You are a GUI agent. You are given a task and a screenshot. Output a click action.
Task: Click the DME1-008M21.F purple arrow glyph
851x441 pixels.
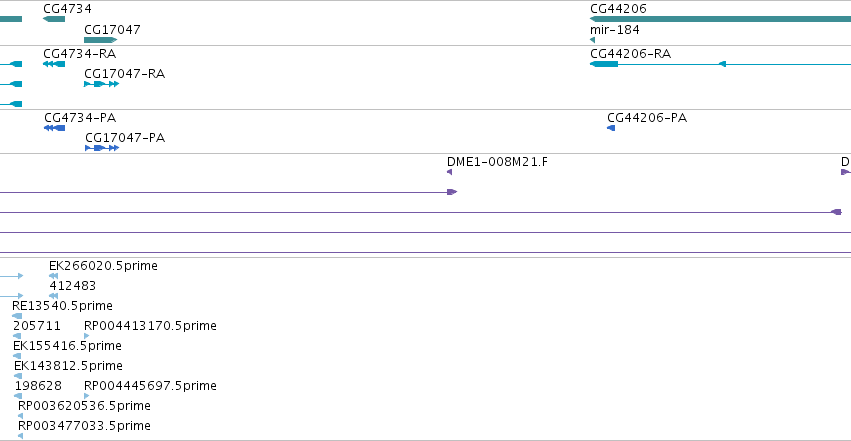[449, 172]
